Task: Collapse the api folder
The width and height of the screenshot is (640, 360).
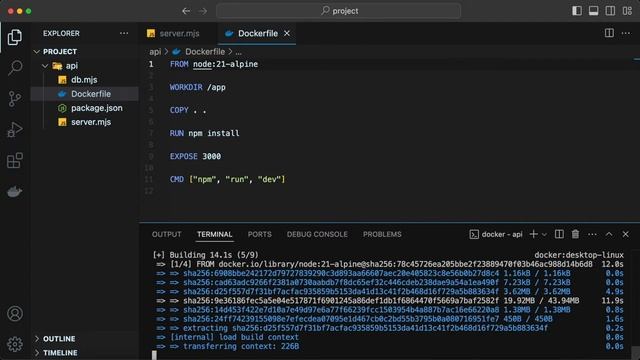Action: pos(85,66)
